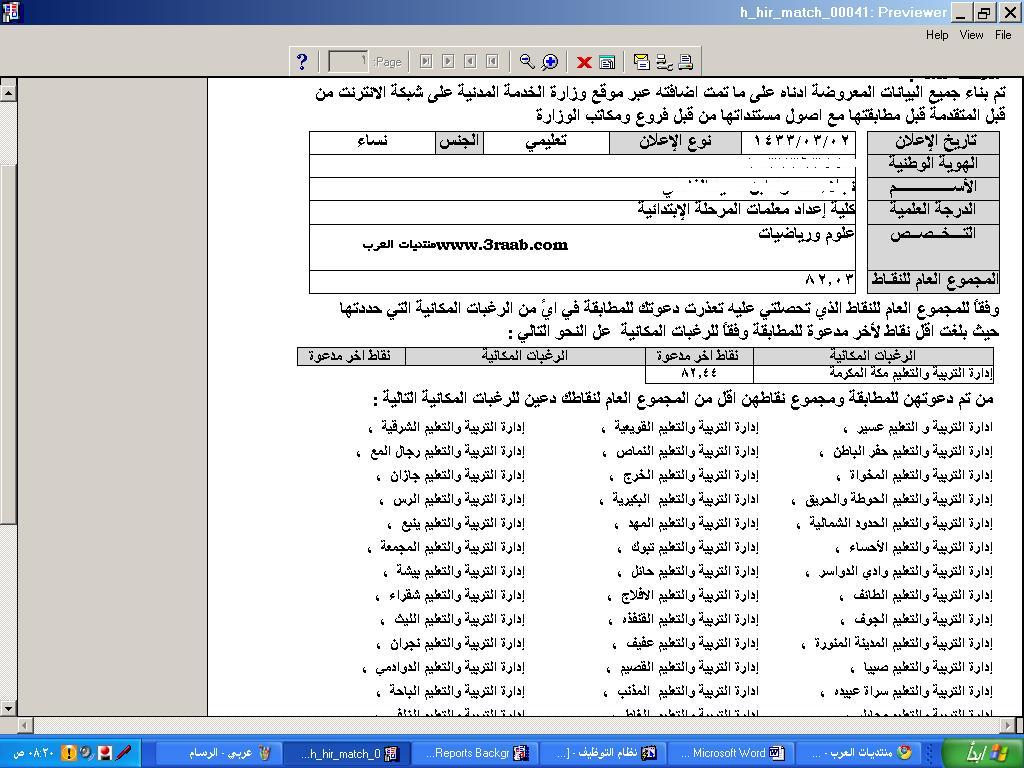Click the نوع الإعلان header cell
Image resolution: width=1024 pixels, height=768 pixels.
click(x=675, y=142)
